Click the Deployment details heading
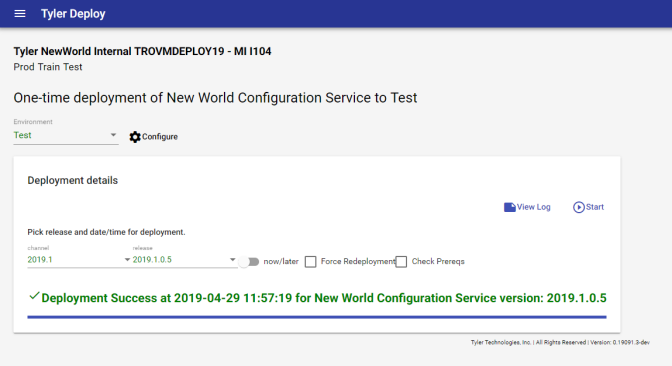Image resolution: width=672 pixels, height=366 pixels. (x=72, y=180)
